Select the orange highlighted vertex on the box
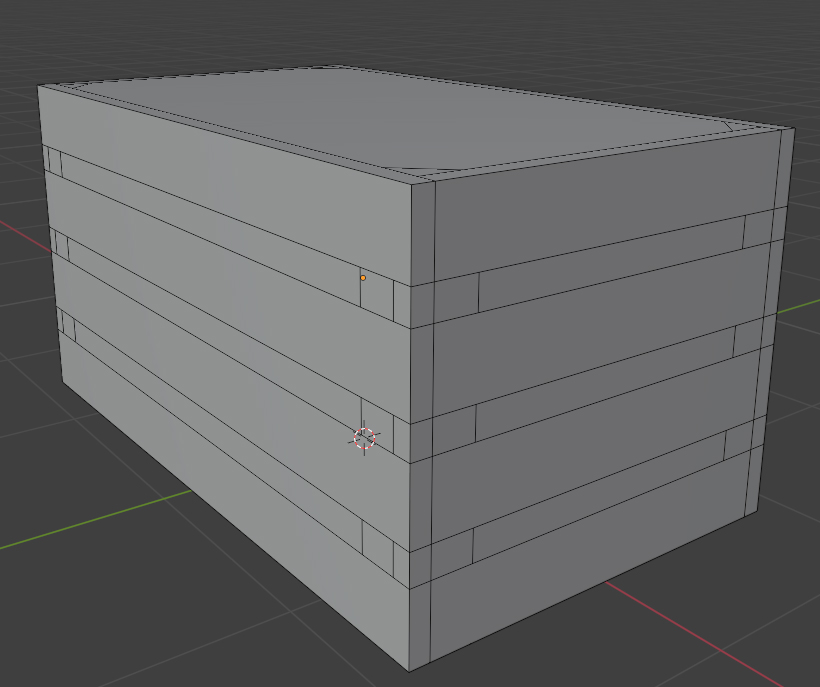820x687 pixels. tap(363, 278)
